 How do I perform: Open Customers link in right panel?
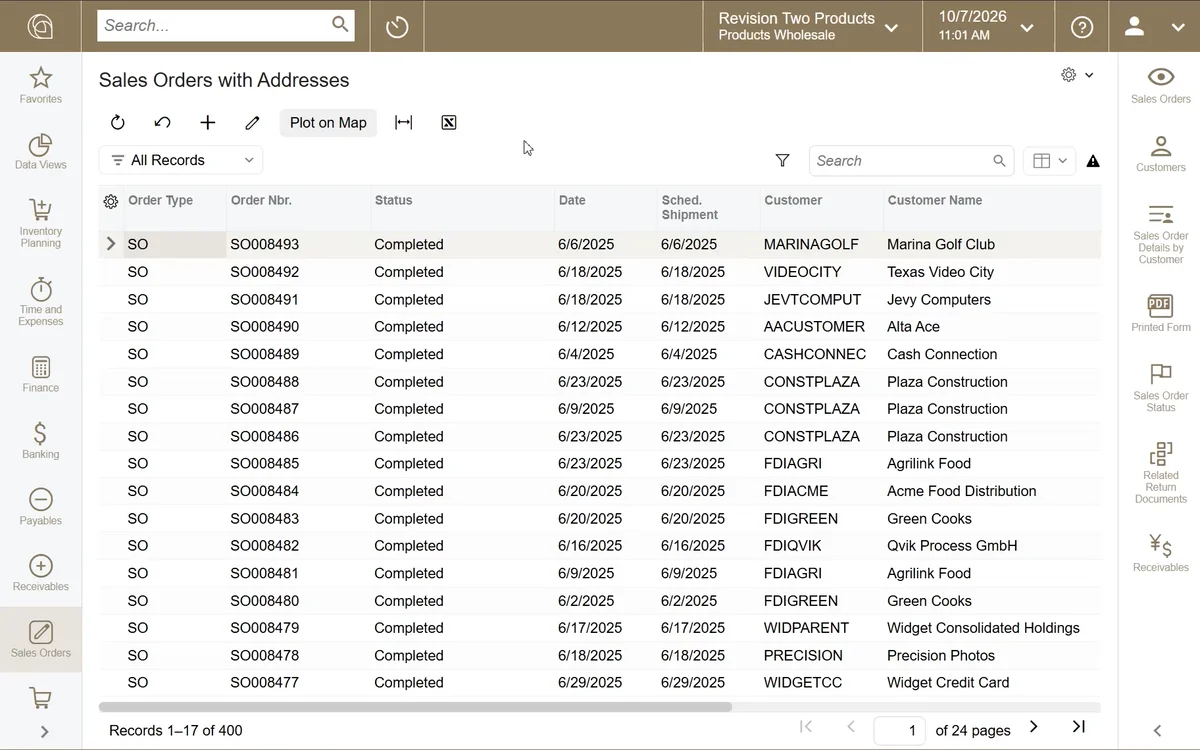pyautogui.click(x=1161, y=154)
